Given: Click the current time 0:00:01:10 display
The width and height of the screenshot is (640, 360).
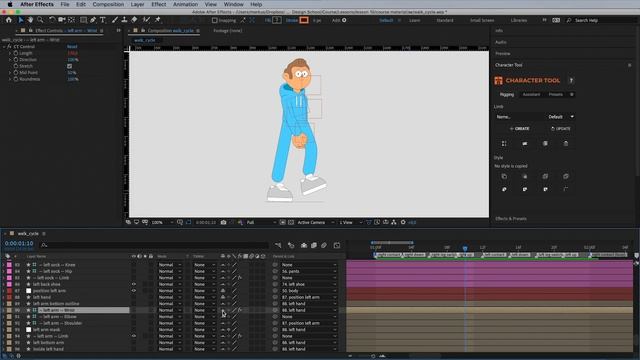Looking at the screenshot, I should [x=19, y=243].
